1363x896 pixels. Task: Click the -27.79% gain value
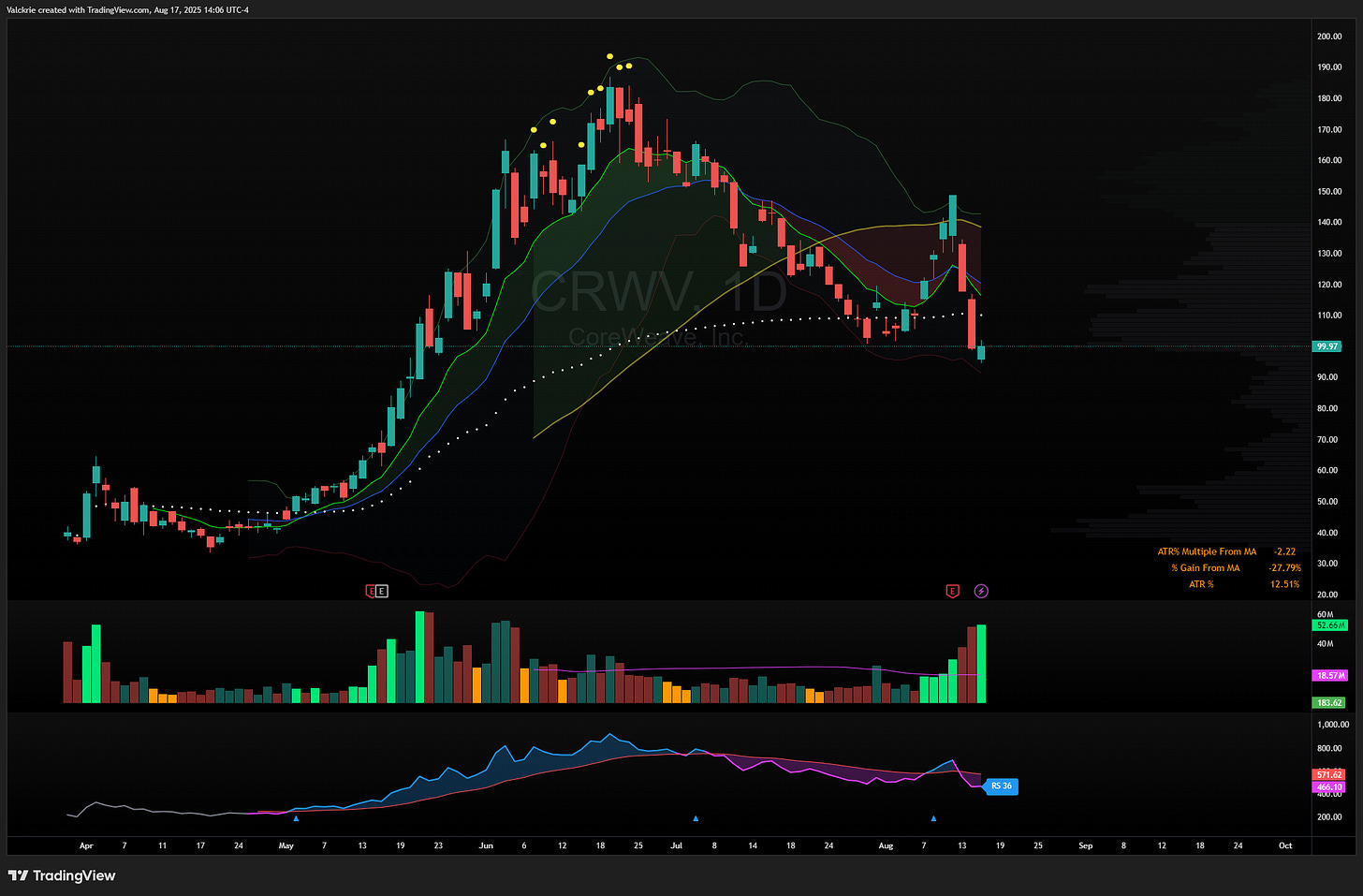(x=1285, y=568)
